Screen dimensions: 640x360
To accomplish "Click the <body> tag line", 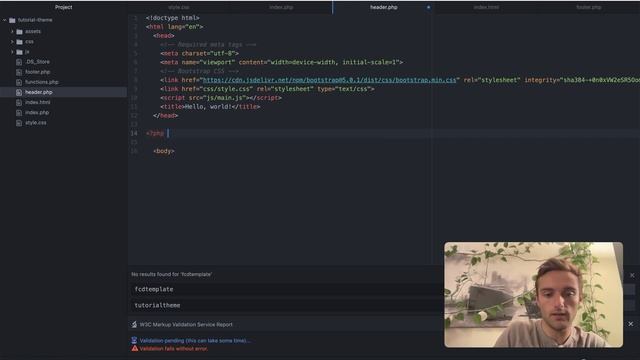I will point(164,151).
